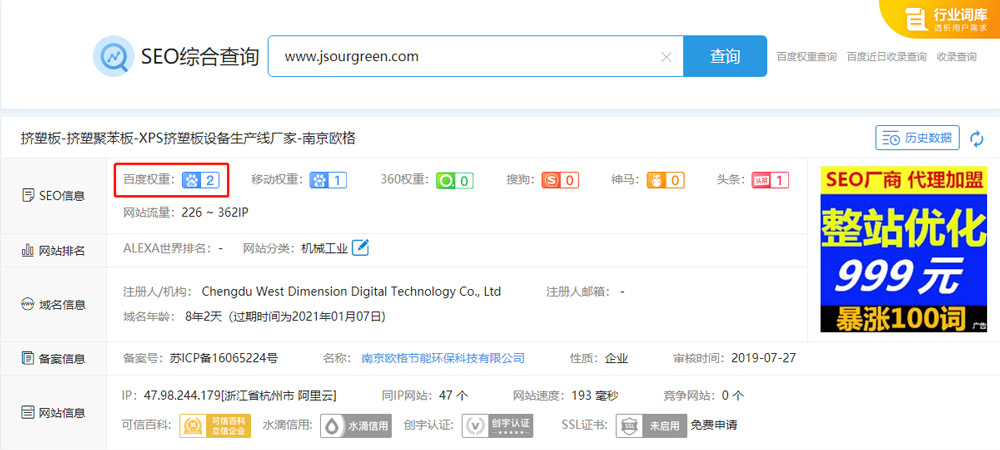Open company link 南京欧格节能环保科技有限公司

(x=443, y=357)
